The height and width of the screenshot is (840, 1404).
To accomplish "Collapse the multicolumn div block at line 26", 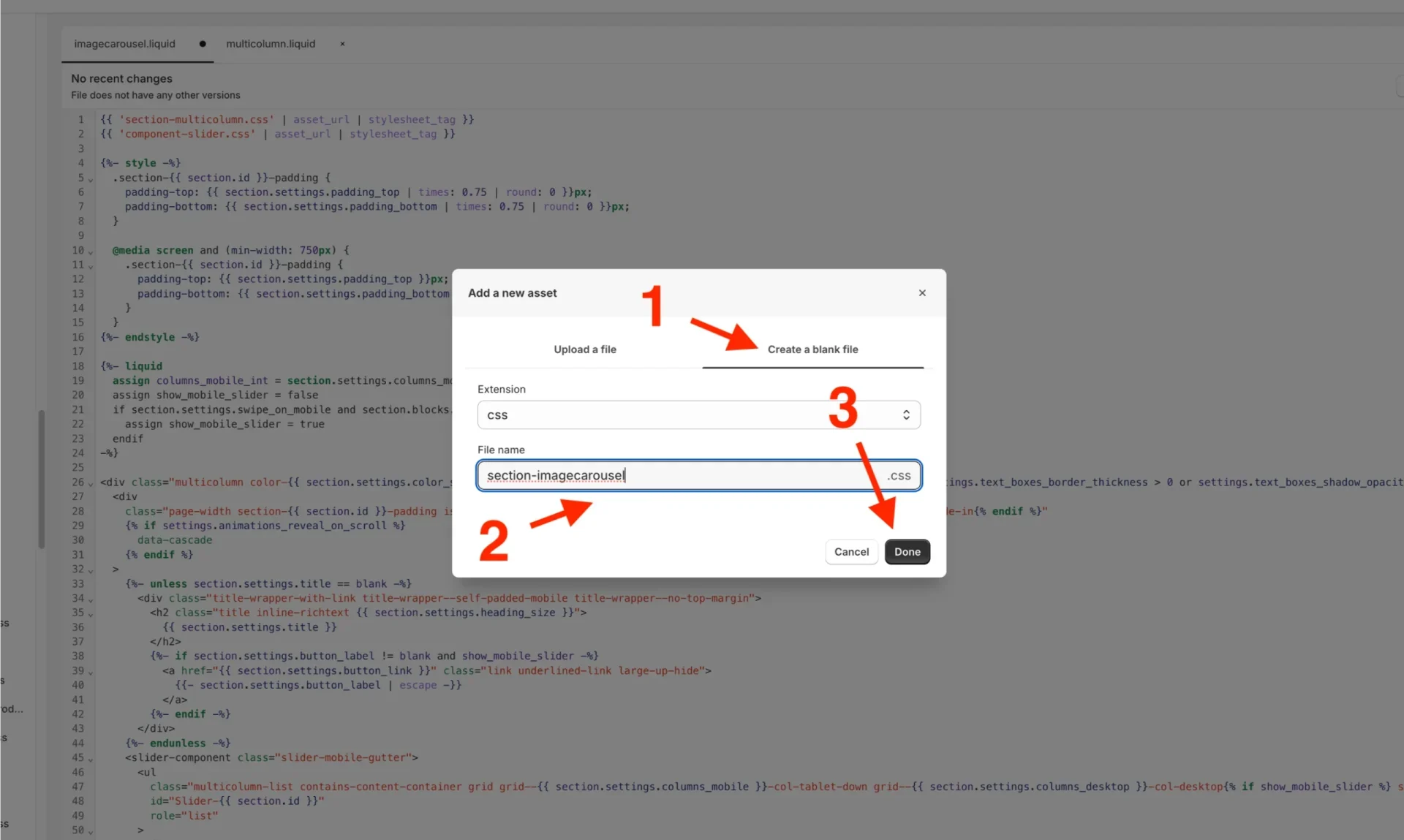I will point(89,484).
